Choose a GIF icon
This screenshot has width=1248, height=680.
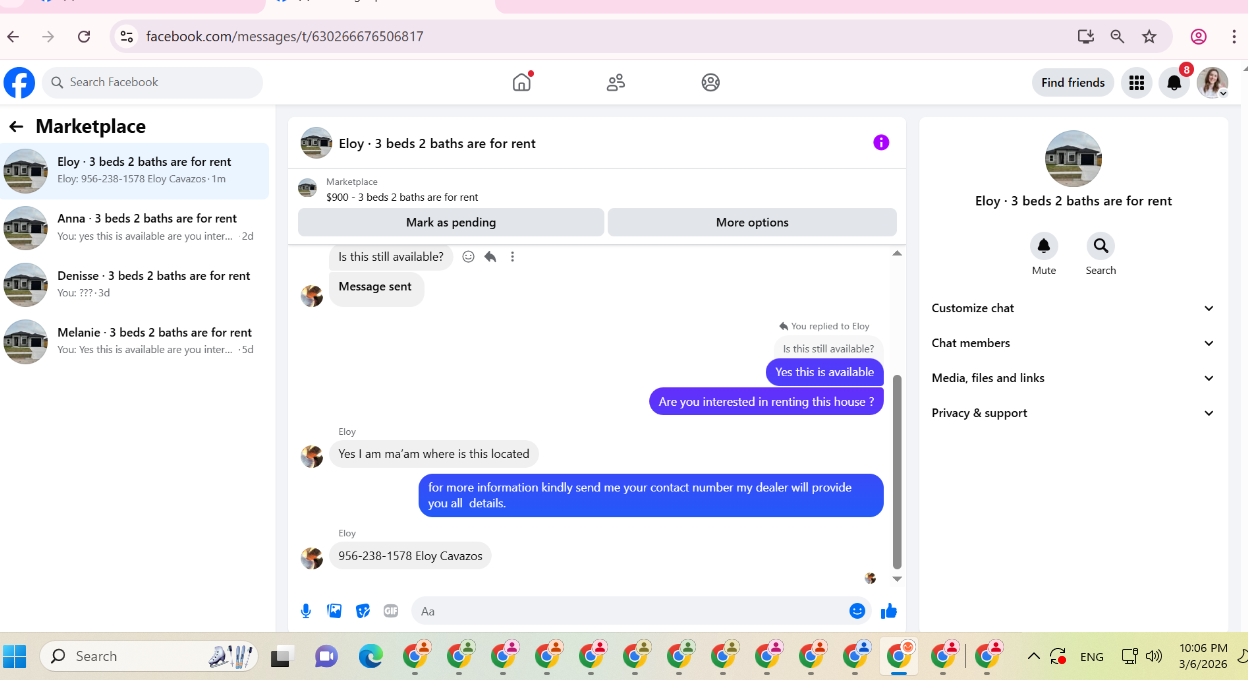point(391,611)
